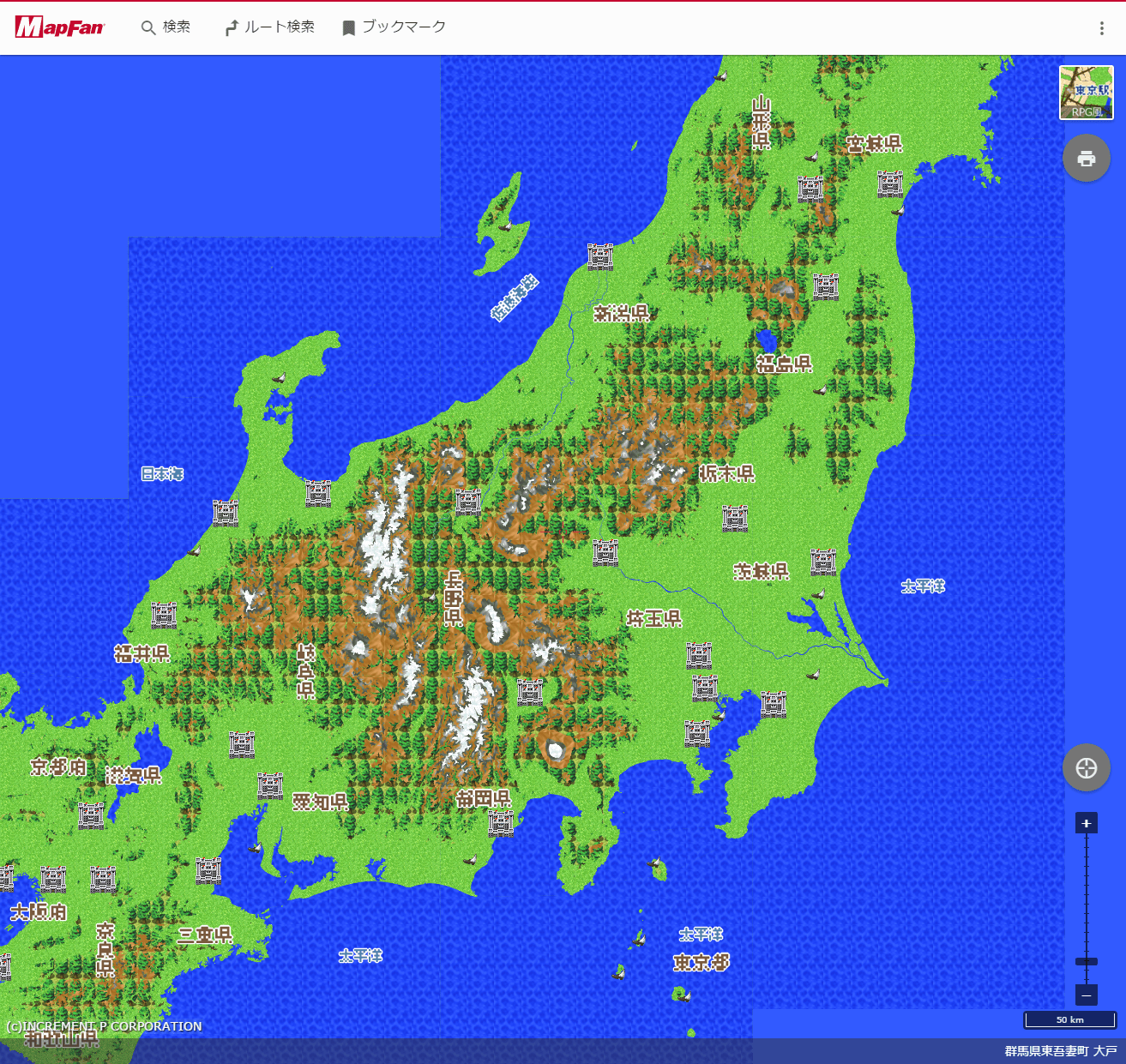Click the 日本海 sea label
The image size is (1126, 1064).
tap(162, 474)
